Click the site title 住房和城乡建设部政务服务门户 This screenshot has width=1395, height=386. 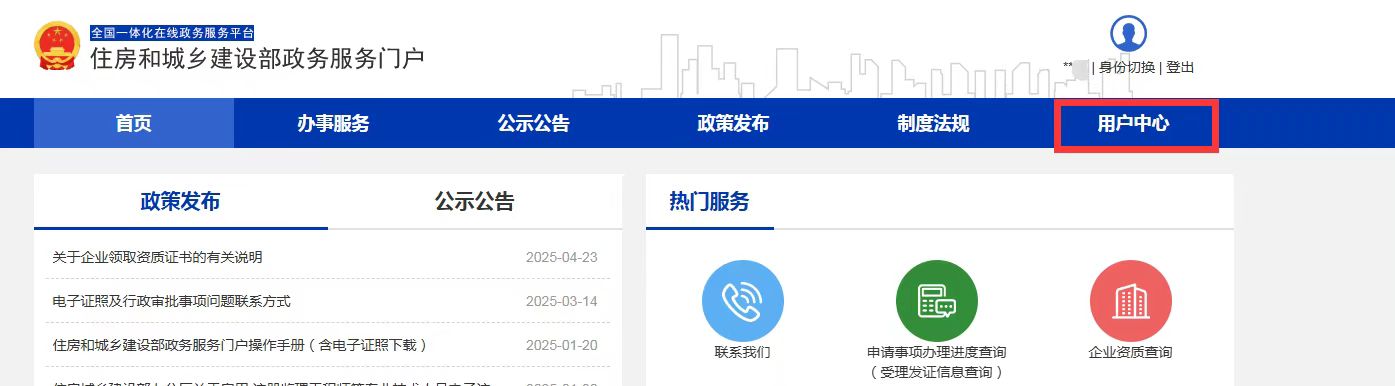coord(258,58)
